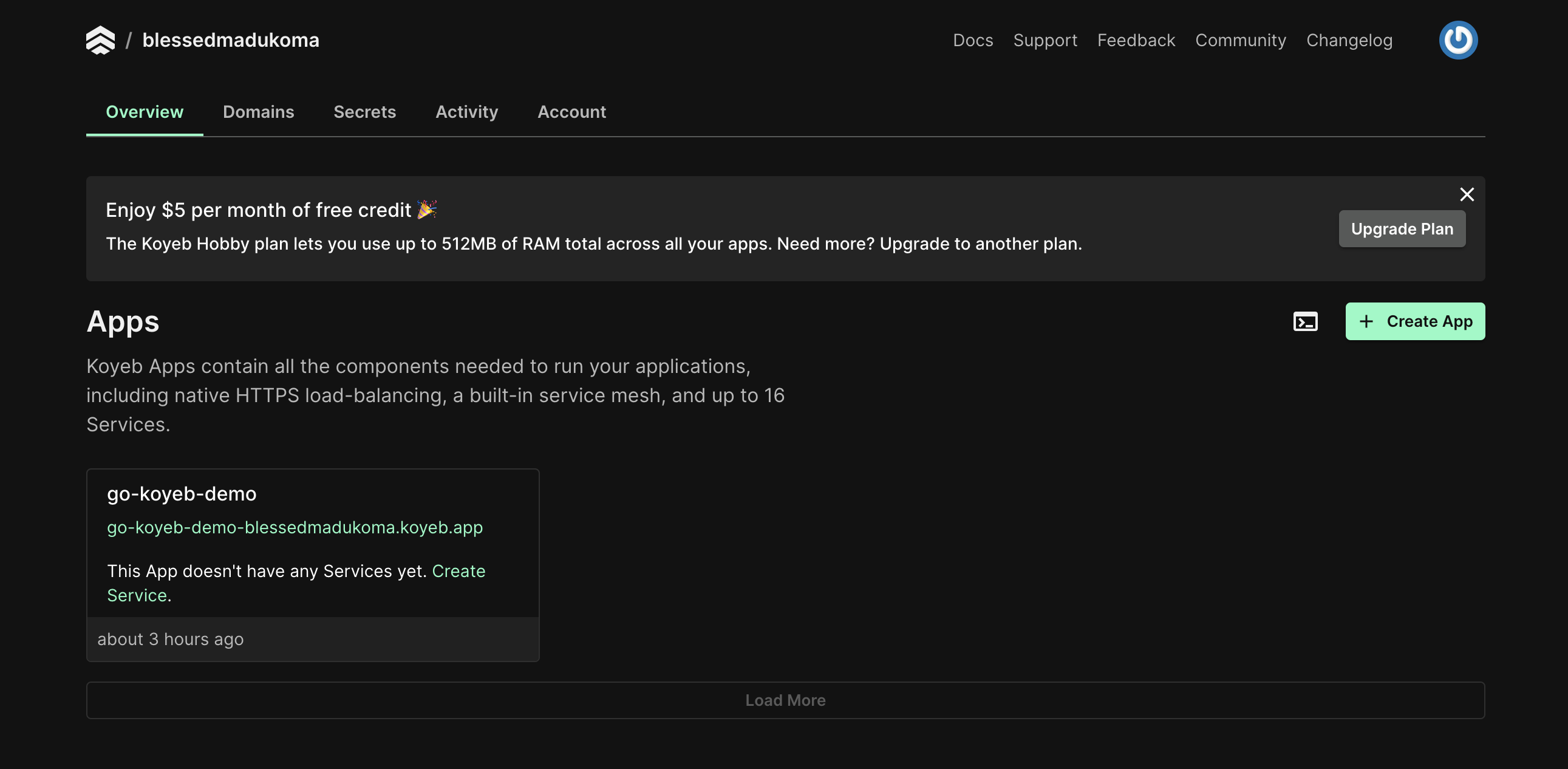Open the Community link
The width and height of the screenshot is (1568, 769).
point(1241,40)
